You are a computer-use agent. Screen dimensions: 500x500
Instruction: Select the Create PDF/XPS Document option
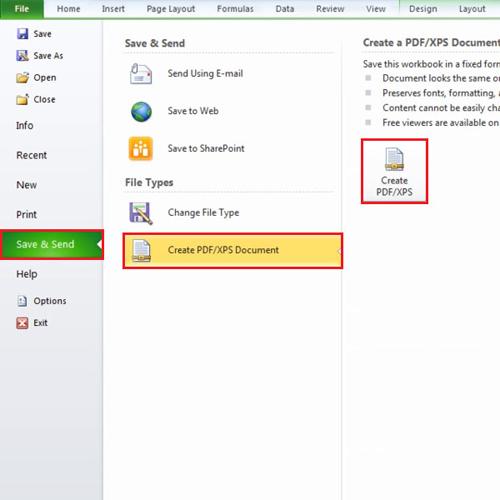pyautogui.click(x=233, y=251)
